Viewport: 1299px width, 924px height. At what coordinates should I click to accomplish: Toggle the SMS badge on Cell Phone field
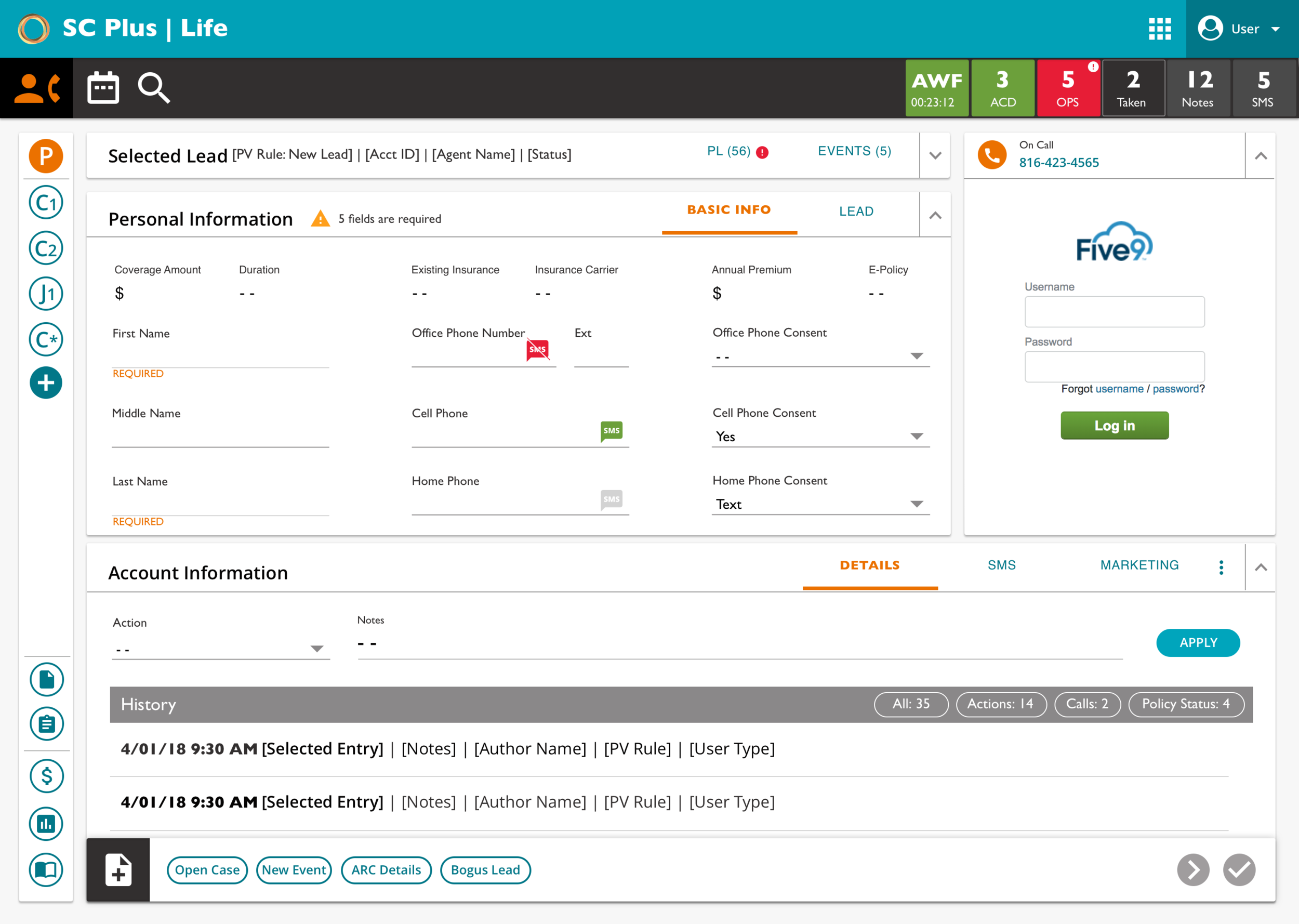[x=611, y=431]
